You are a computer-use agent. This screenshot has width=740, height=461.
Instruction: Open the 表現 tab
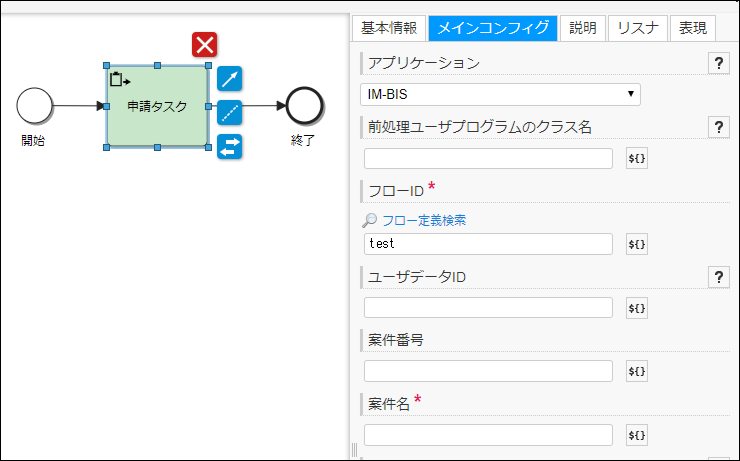point(692,28)
